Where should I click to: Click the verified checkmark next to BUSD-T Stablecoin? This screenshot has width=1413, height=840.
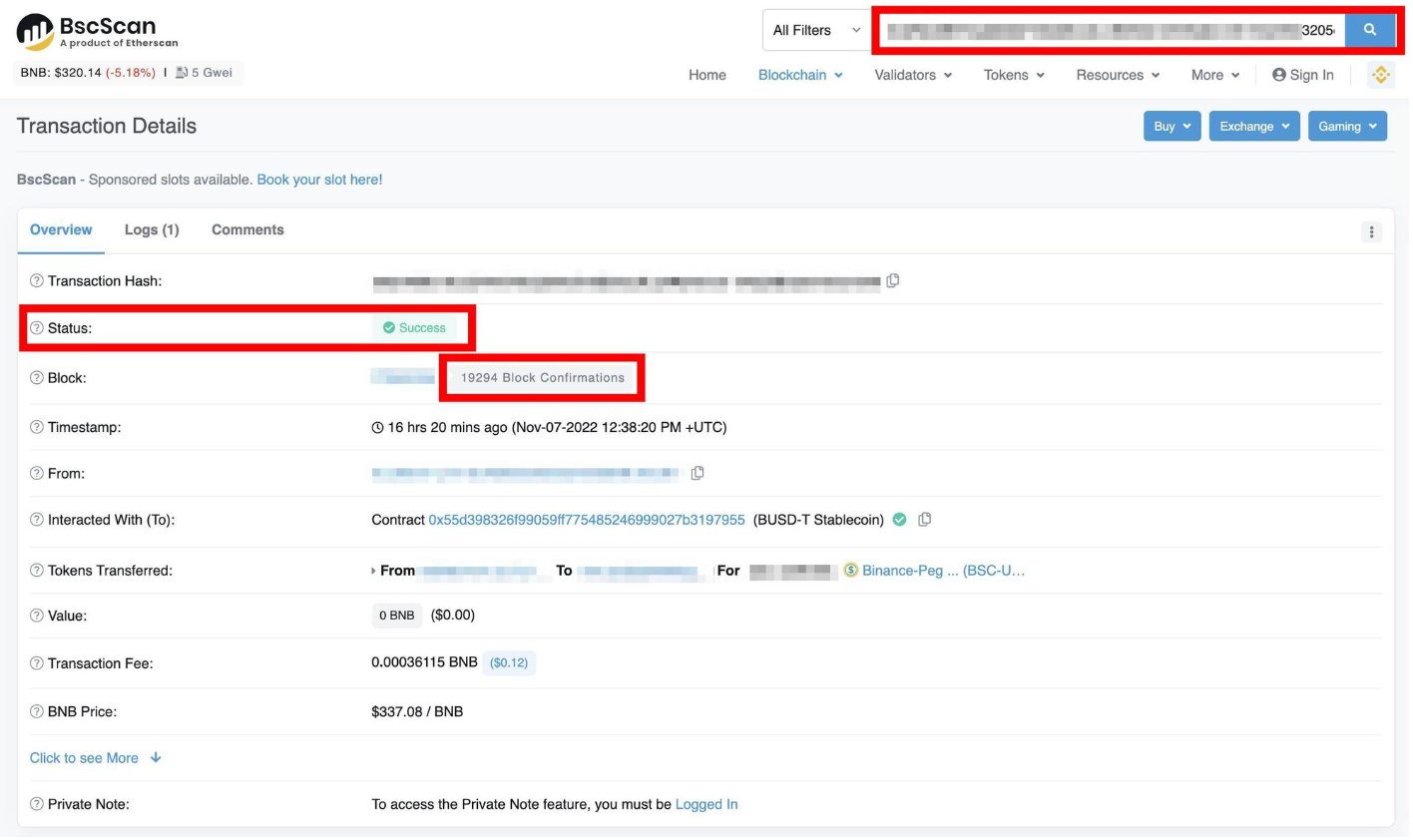(x=901, y=521)
